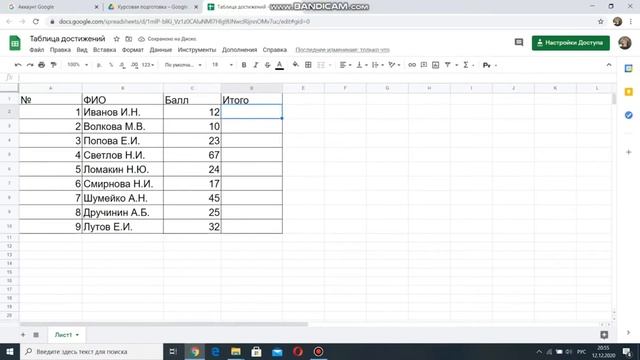Open Keep in side panel
640x360 pixels.
point(629,92)
